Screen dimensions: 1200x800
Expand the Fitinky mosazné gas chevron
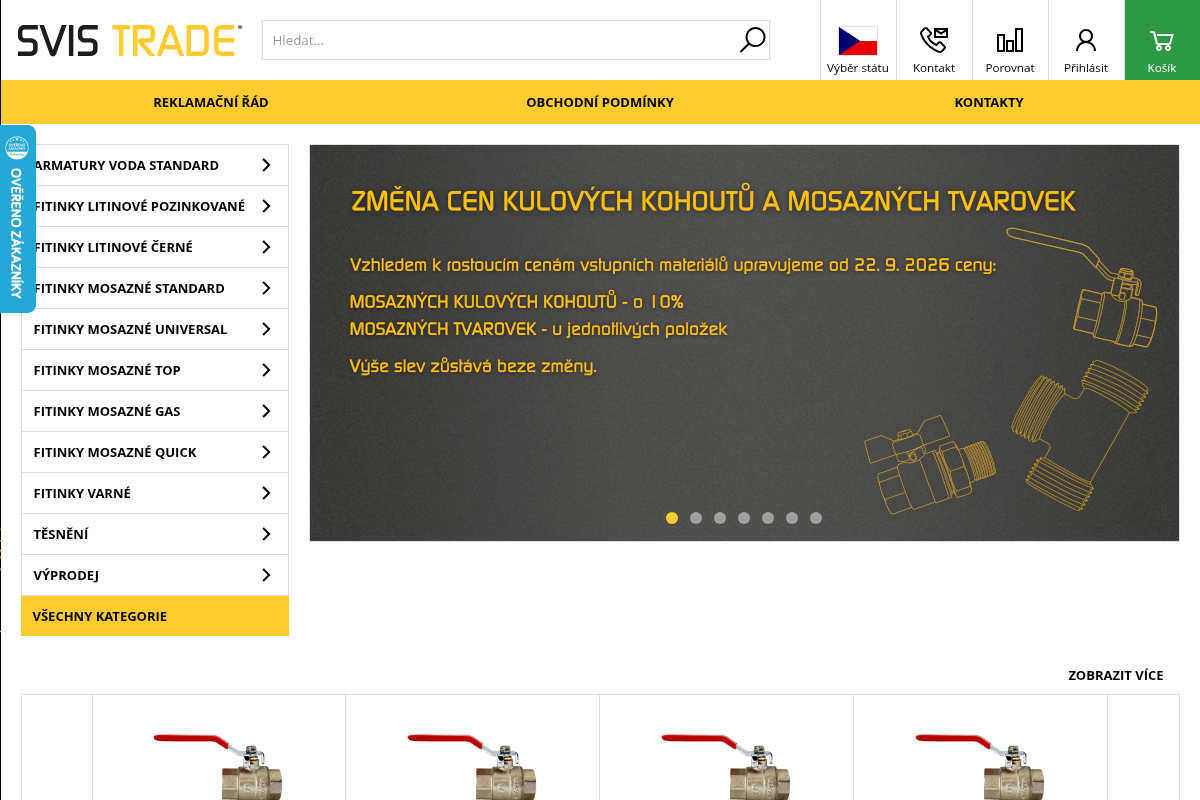click(x=266, y=411)
